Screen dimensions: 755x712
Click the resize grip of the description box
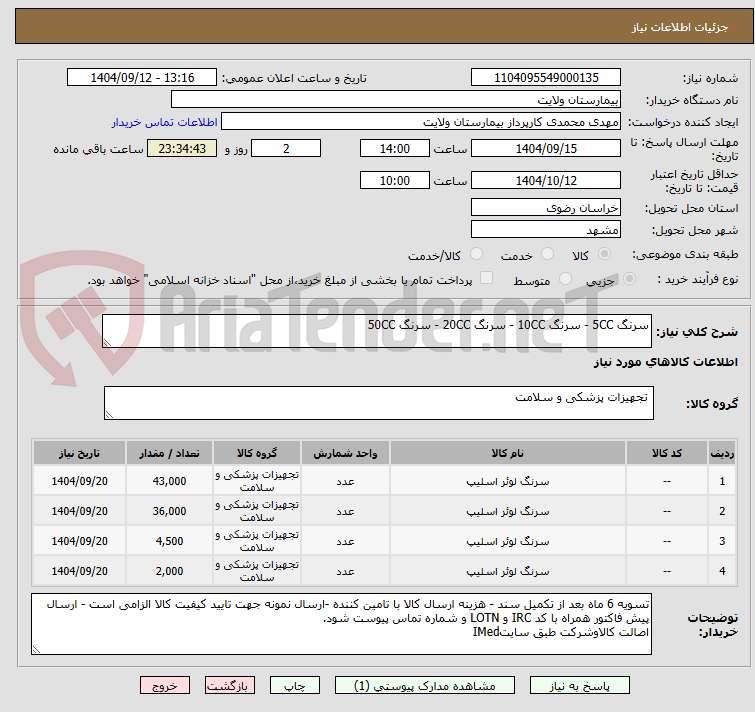[x=107, y=343]
